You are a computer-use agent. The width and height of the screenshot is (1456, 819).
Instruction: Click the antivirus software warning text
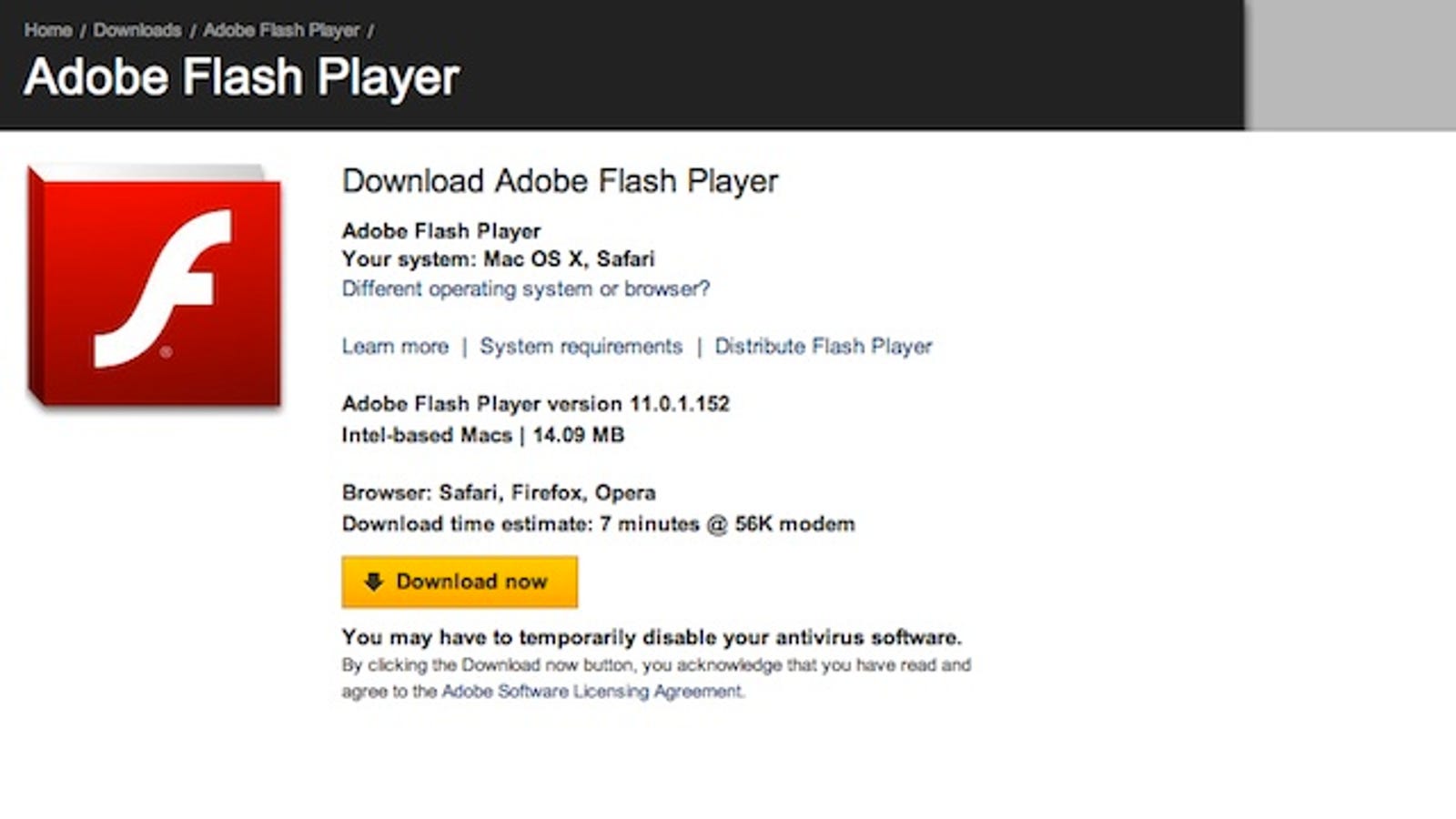pos(652,637)
